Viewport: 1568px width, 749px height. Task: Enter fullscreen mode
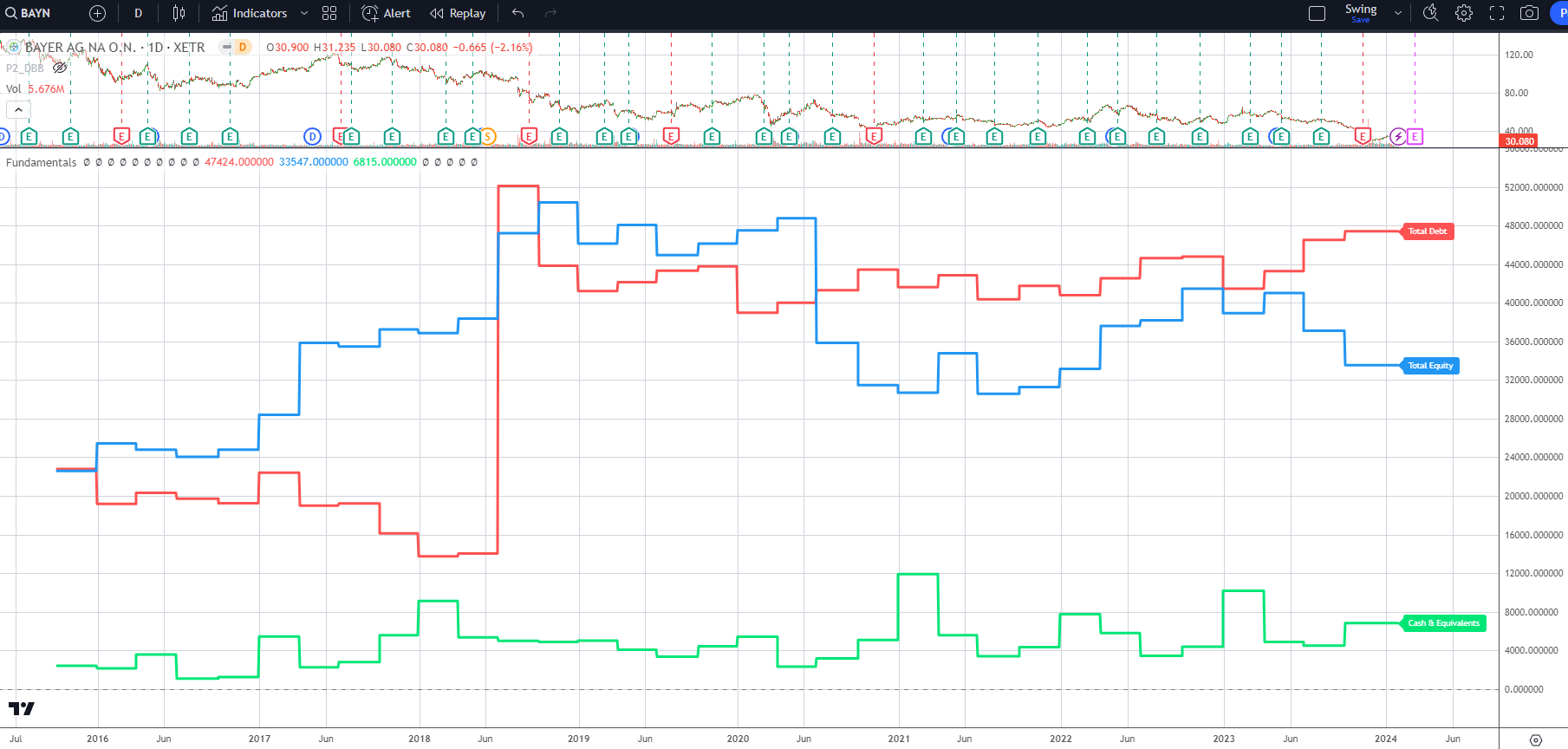(x=1497, y=13)
